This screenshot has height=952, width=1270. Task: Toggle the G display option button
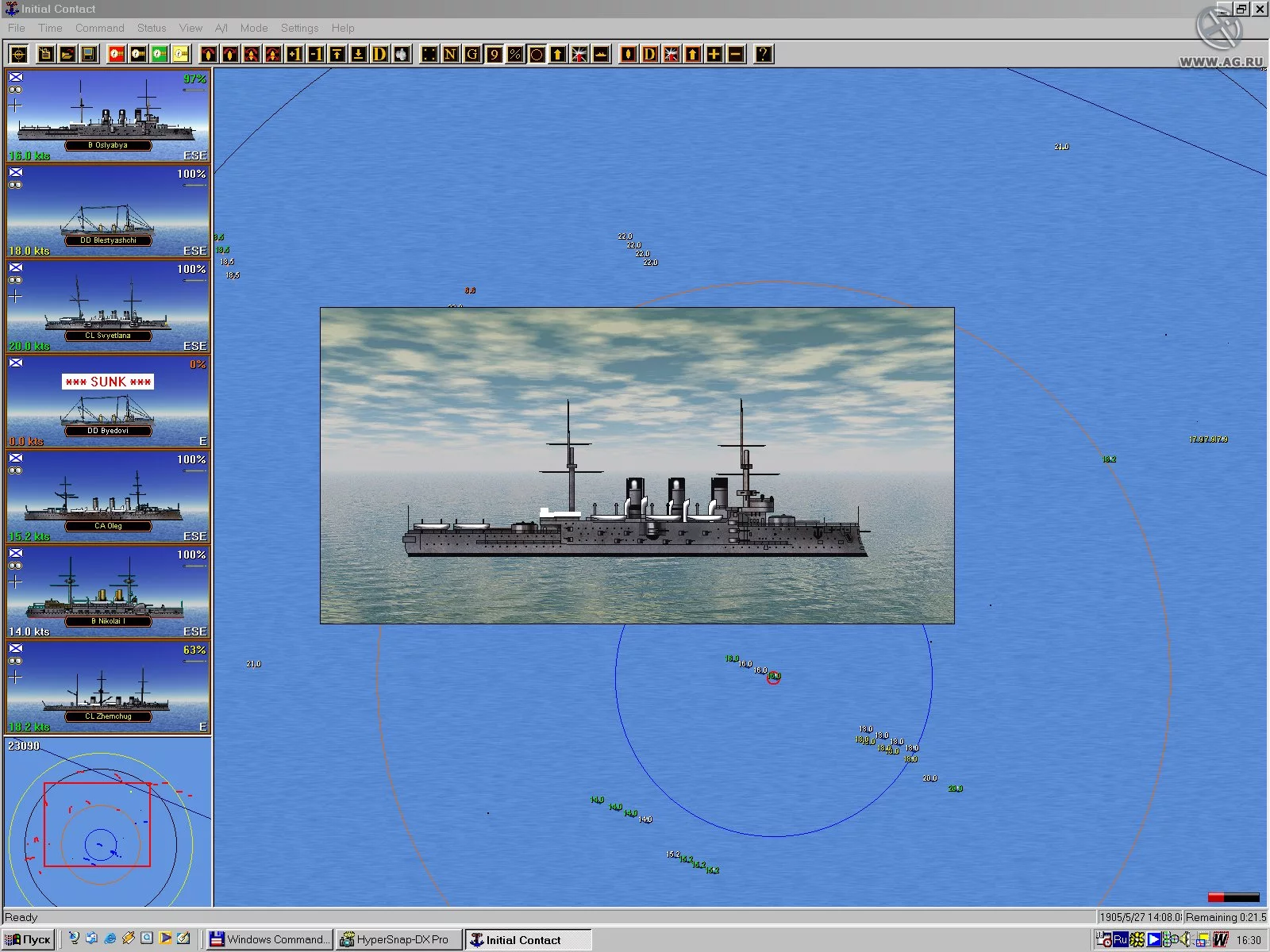[472, 54]
